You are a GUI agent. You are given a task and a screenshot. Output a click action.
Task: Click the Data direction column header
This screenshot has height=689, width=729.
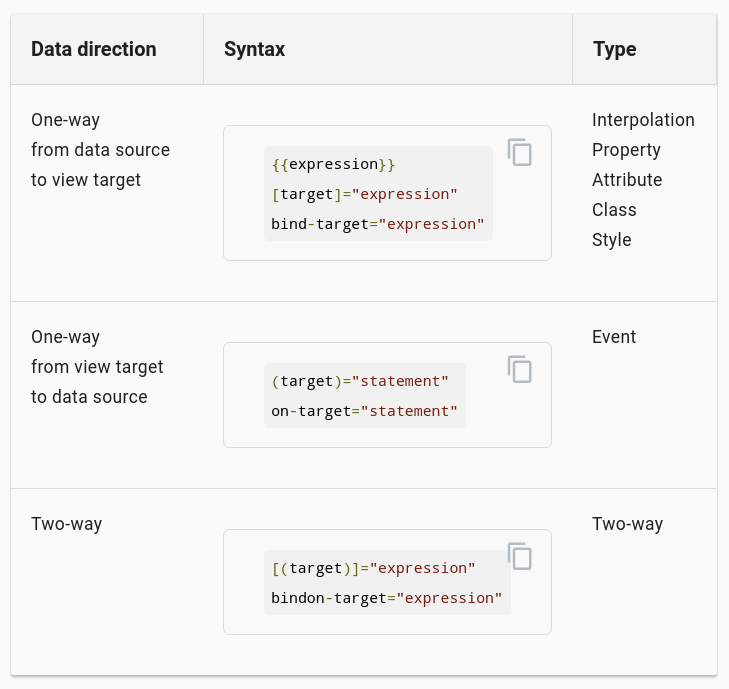tap(94, 49)
